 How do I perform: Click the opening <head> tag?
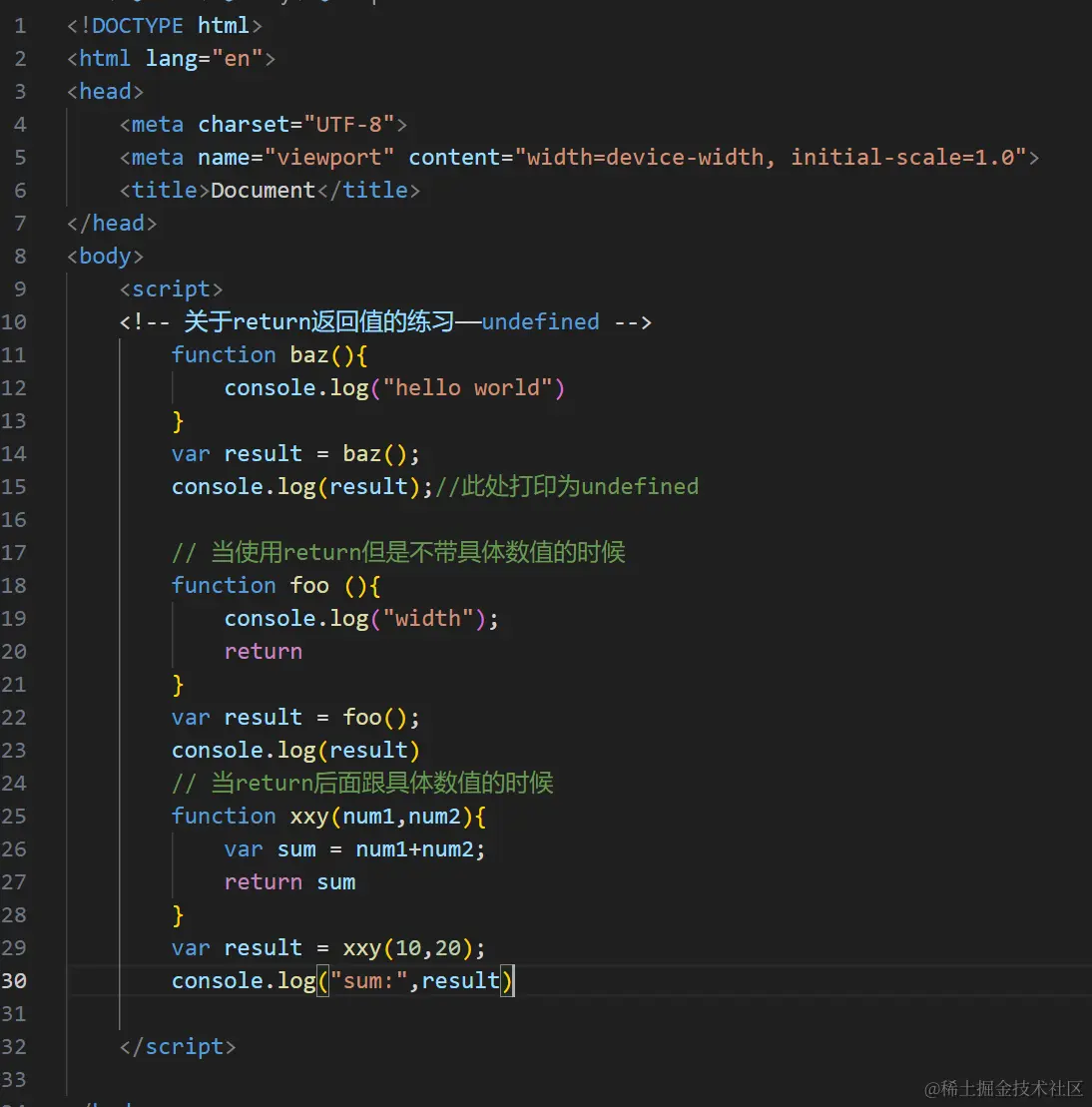[x=105, y=92]
